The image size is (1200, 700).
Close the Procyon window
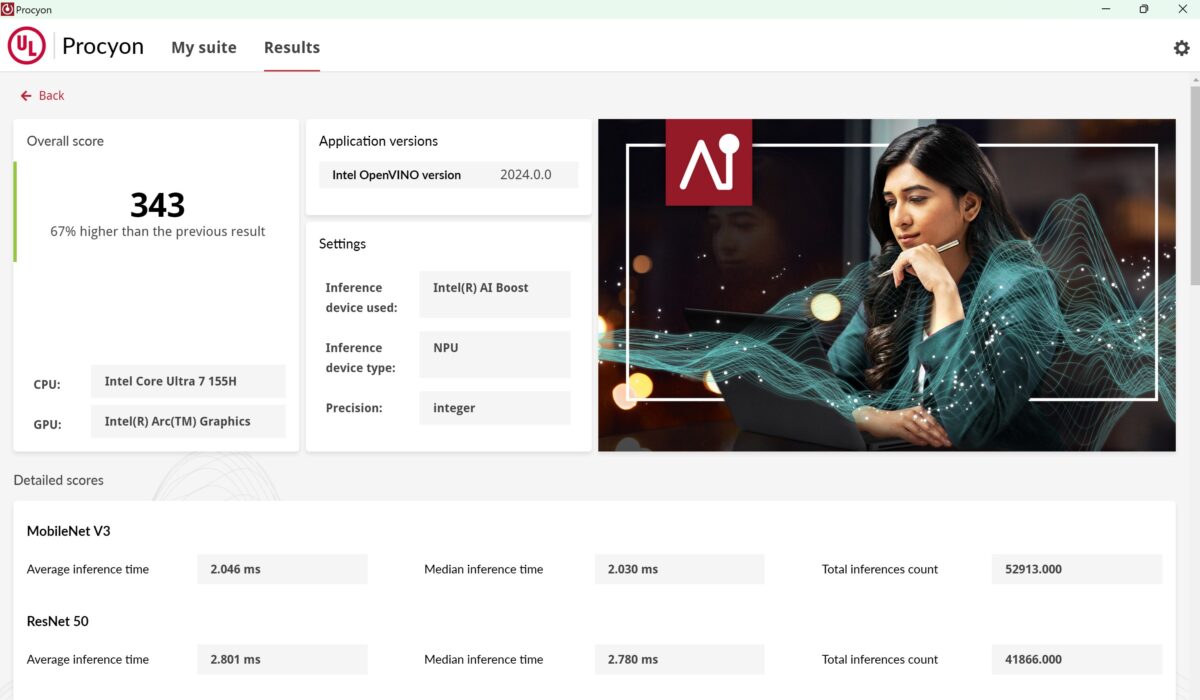(1183, 9)
